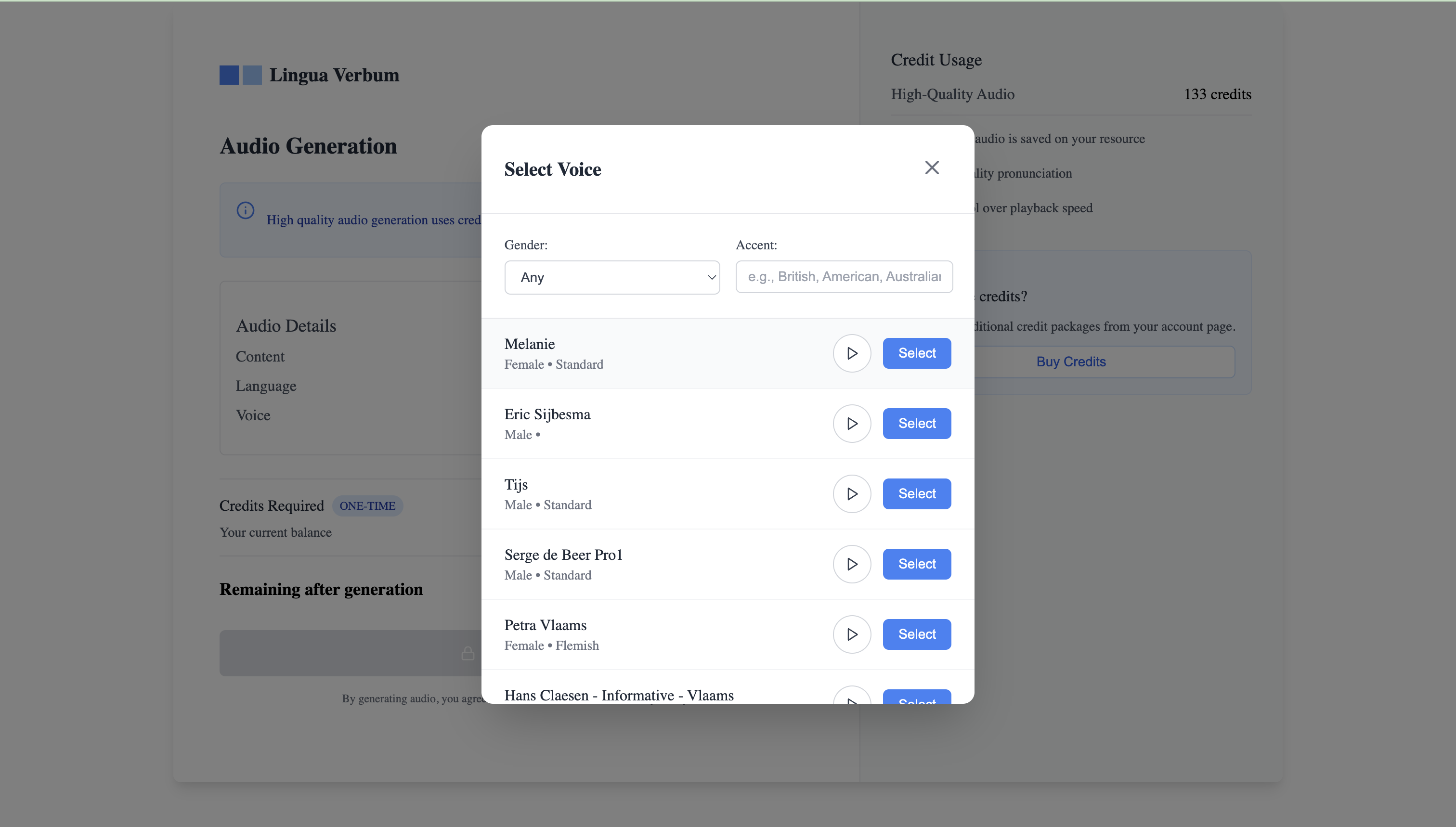Select the Petra Vlaams voice

916,635
